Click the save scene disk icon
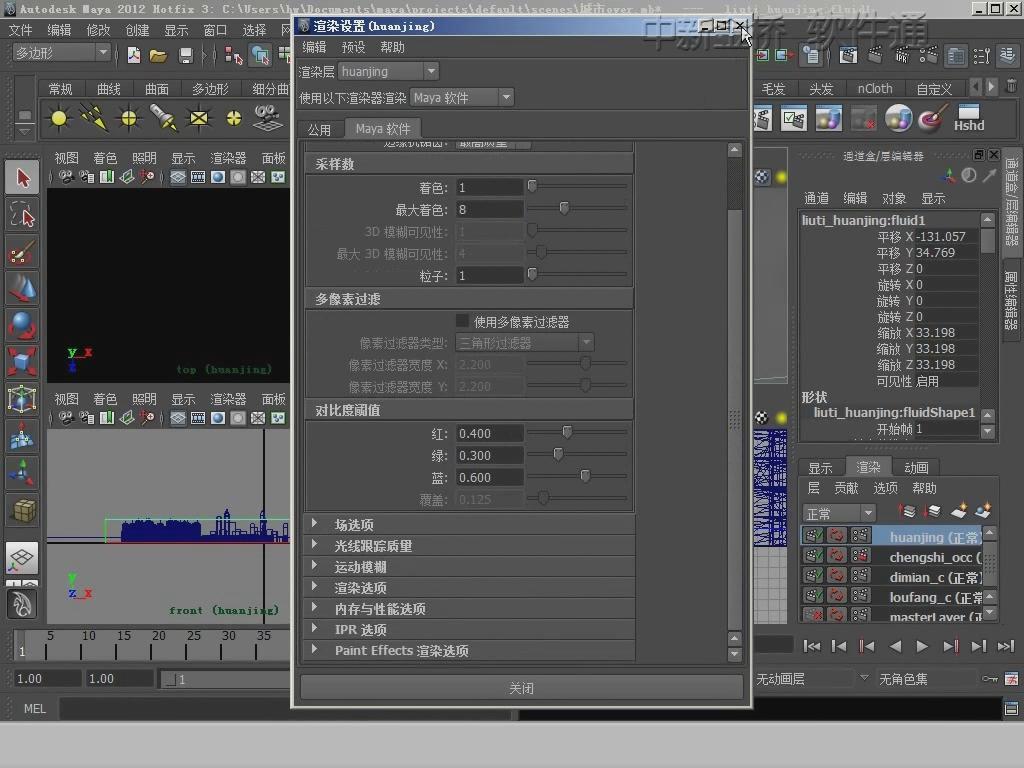 point(185,56)
